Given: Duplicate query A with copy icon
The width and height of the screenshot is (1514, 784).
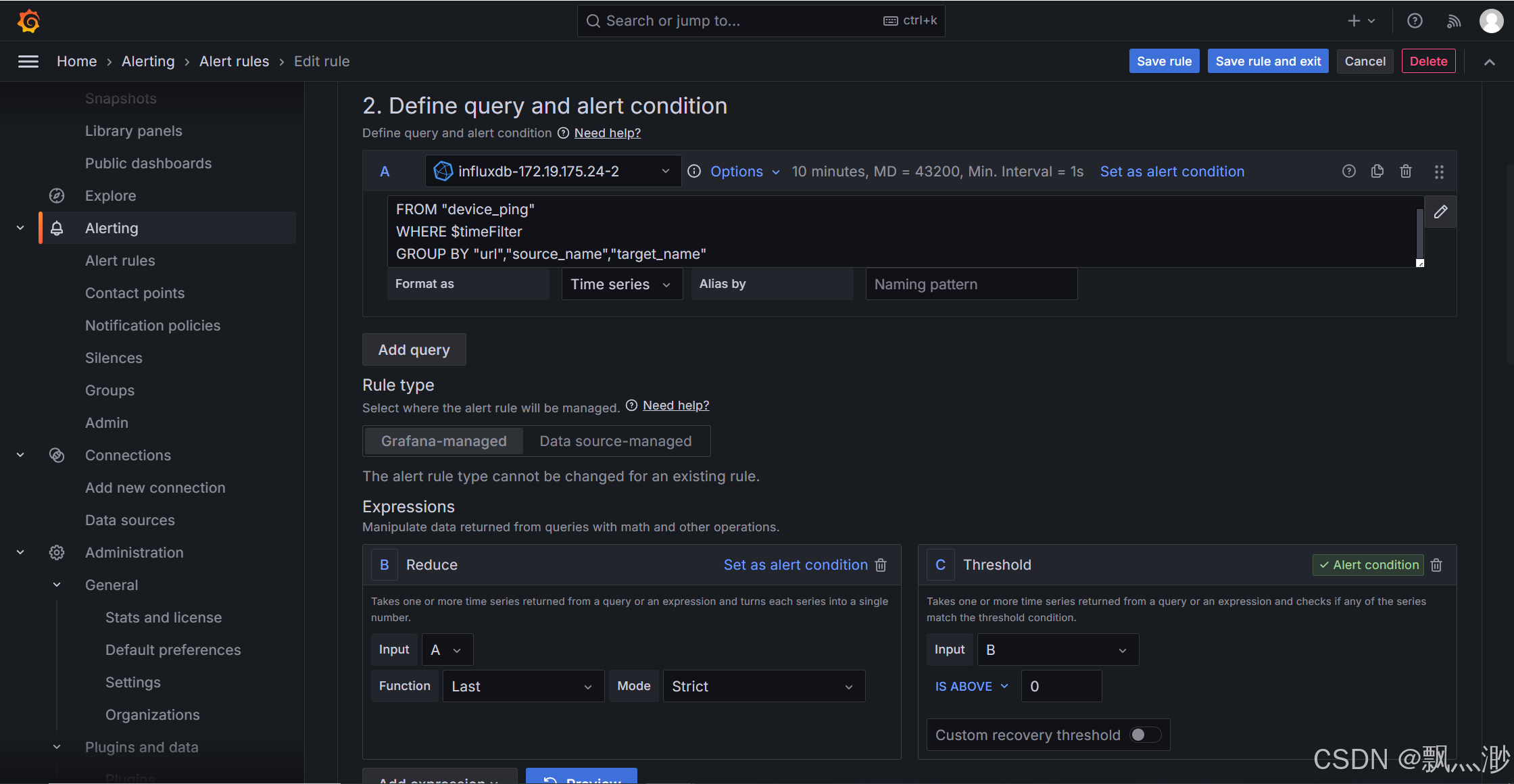Looking at the screenshot, I should click(1377, 172).
